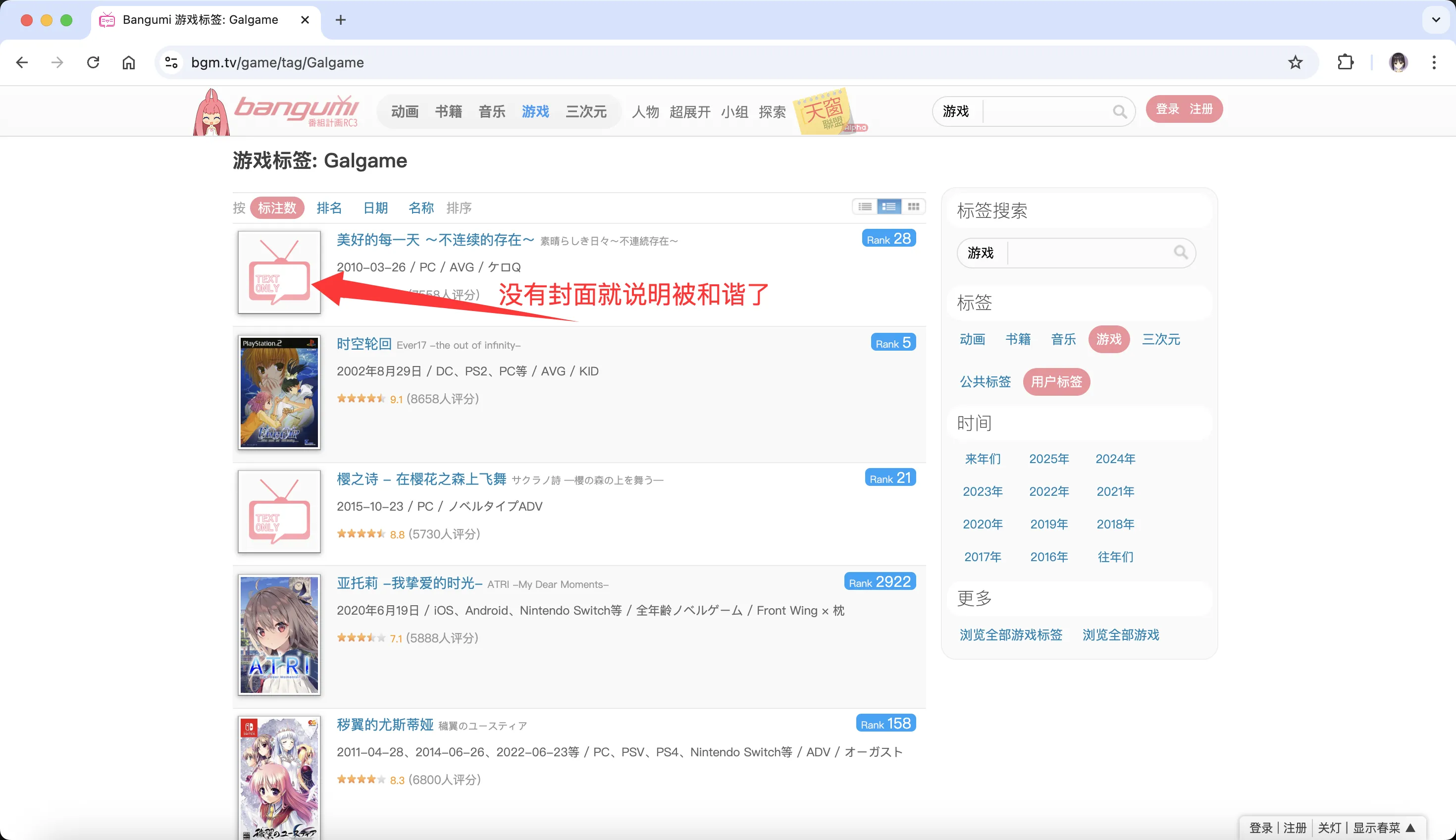Image resolution: width=1456 pixels, height=840 pixels.
Task: Open the 美好的每一天 game entry
Action: click(435, 239)
